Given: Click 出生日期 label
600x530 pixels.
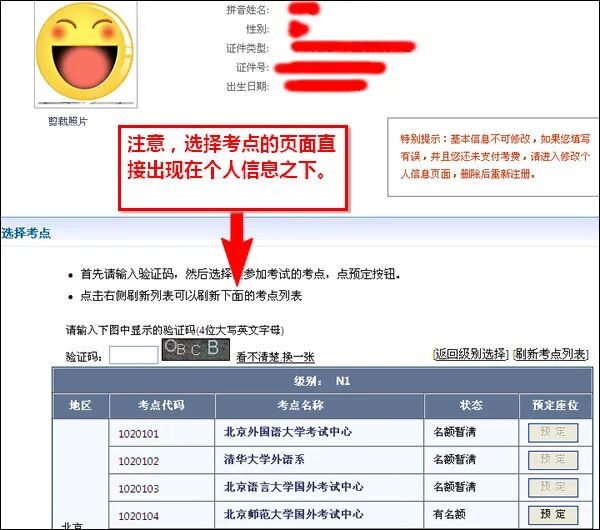Looking at the screenshot, I should pyautogui.click(x=248, y=86).
